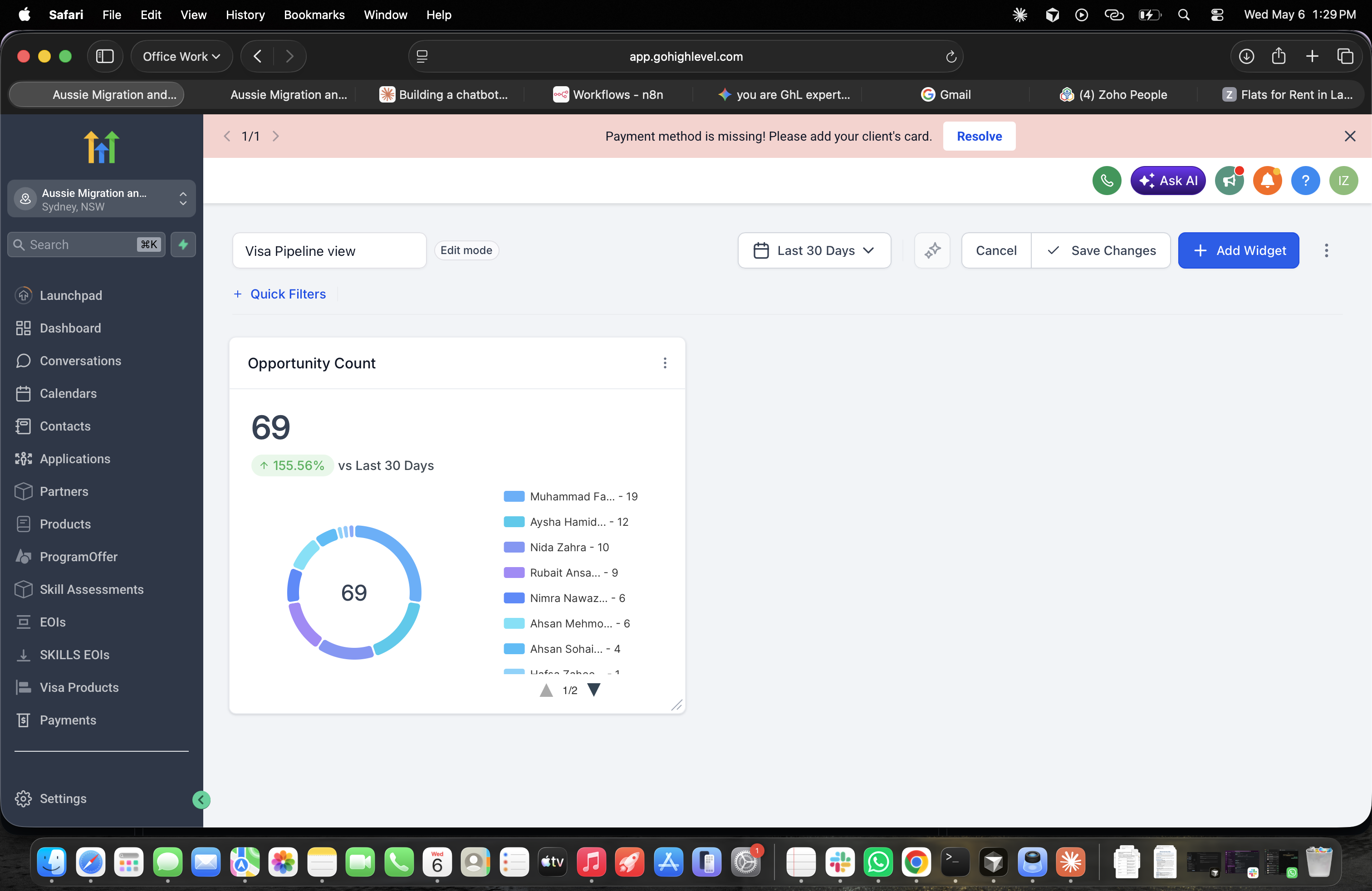Click the Resolve button in banner

(979, 136)
